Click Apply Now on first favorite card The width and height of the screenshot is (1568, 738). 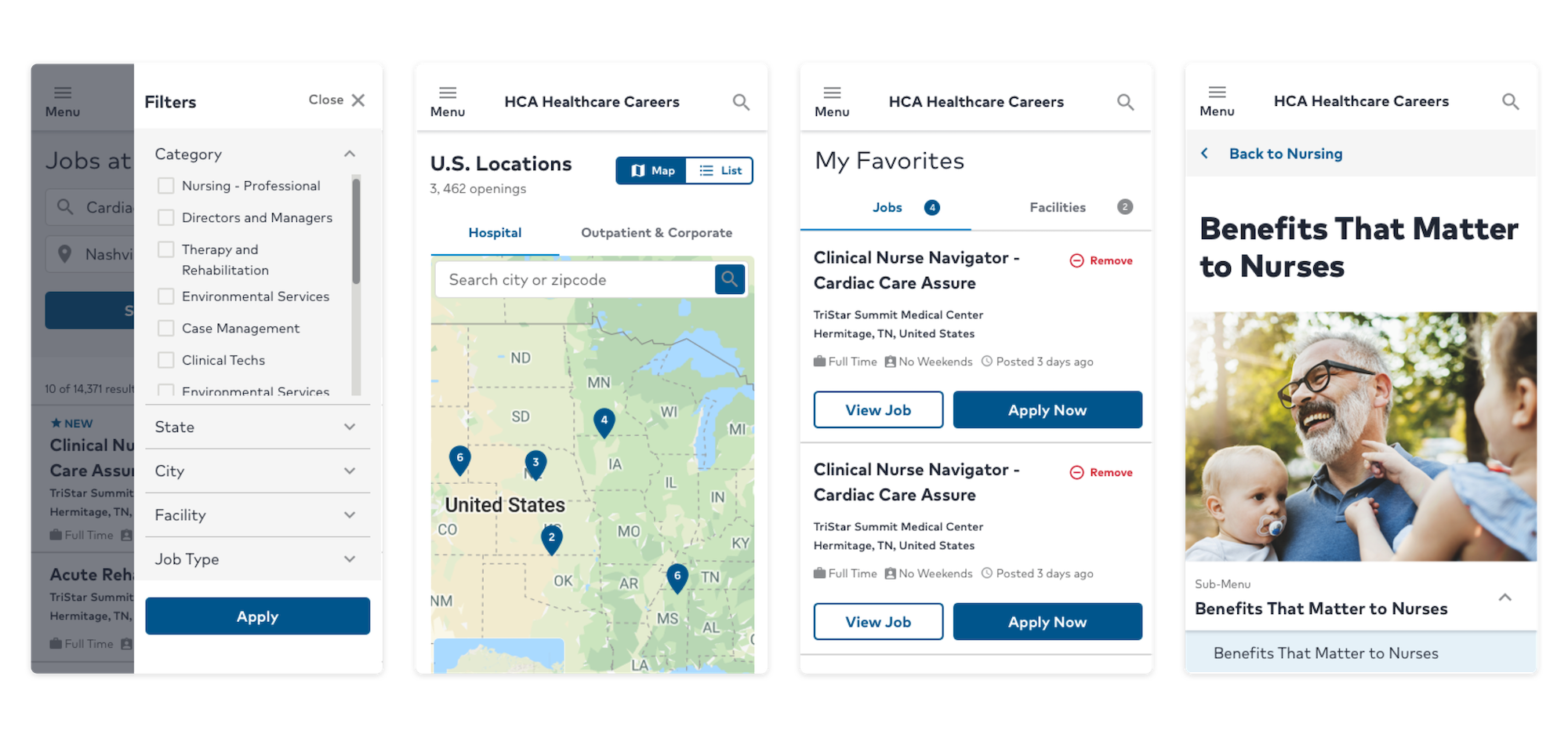tap(1047, 410)
